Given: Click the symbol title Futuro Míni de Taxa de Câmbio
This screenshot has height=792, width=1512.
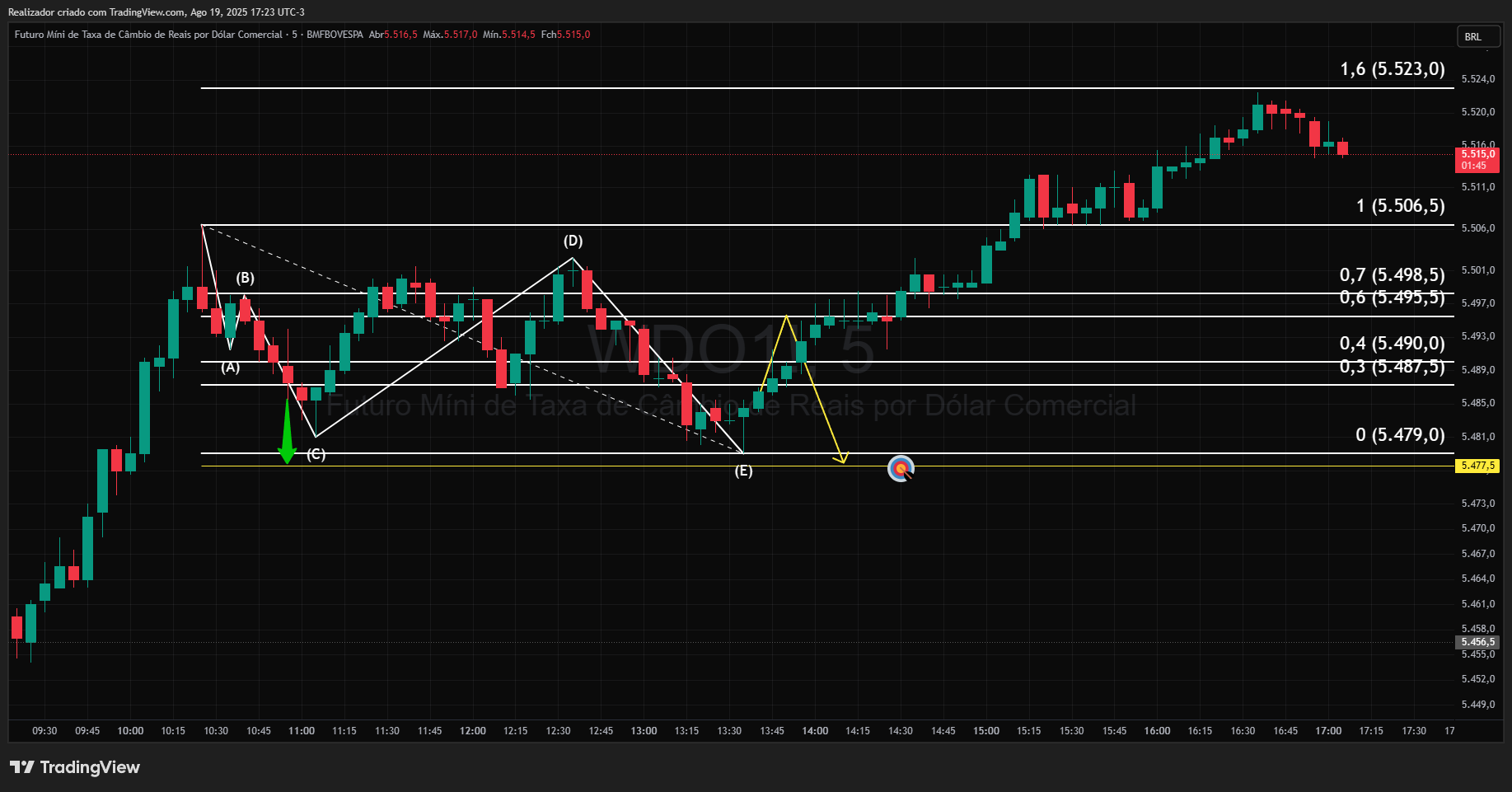Looking at the screenshot, I should click(149, 35).
